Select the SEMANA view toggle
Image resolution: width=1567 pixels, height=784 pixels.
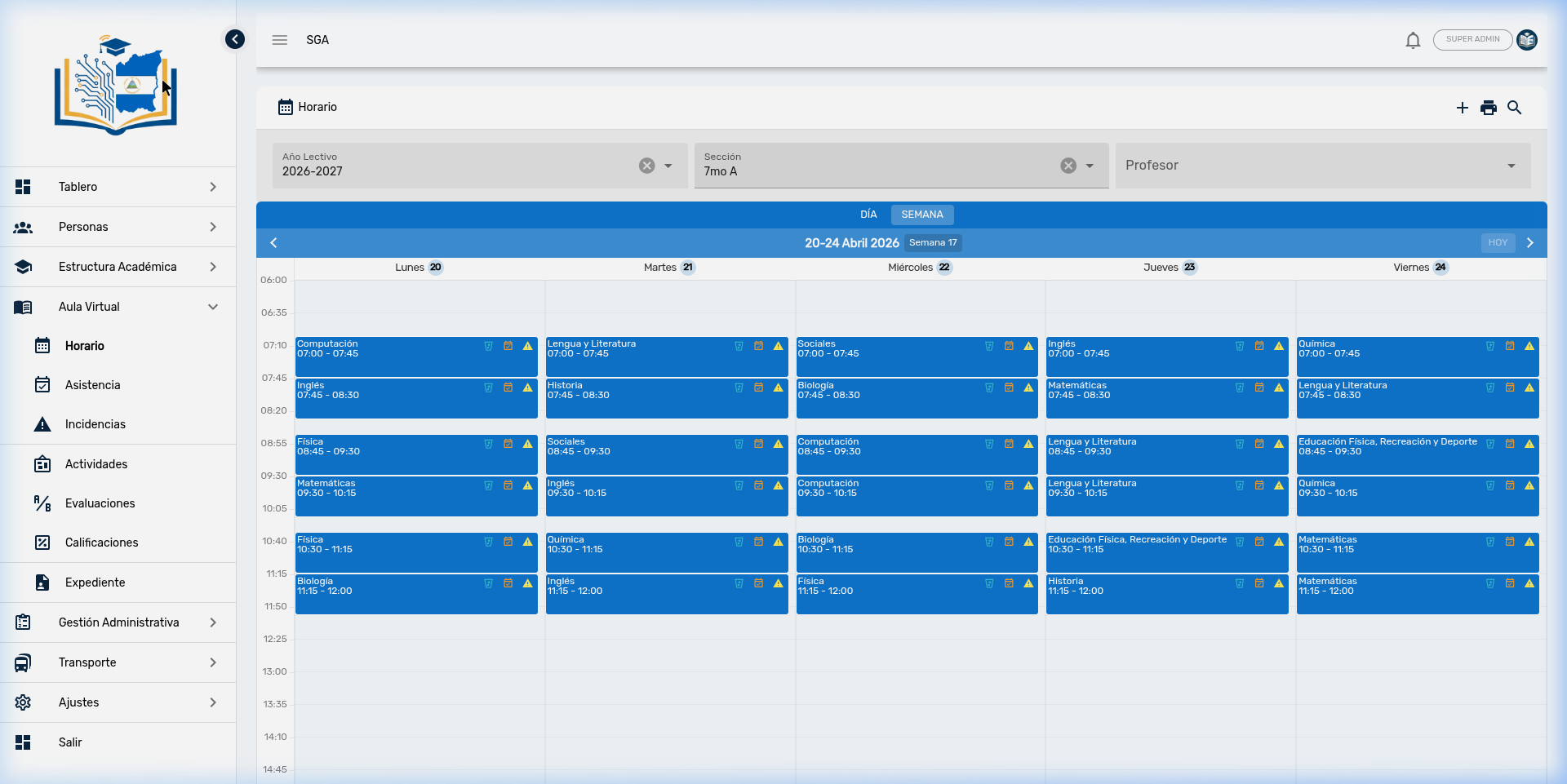coord(922,215)
